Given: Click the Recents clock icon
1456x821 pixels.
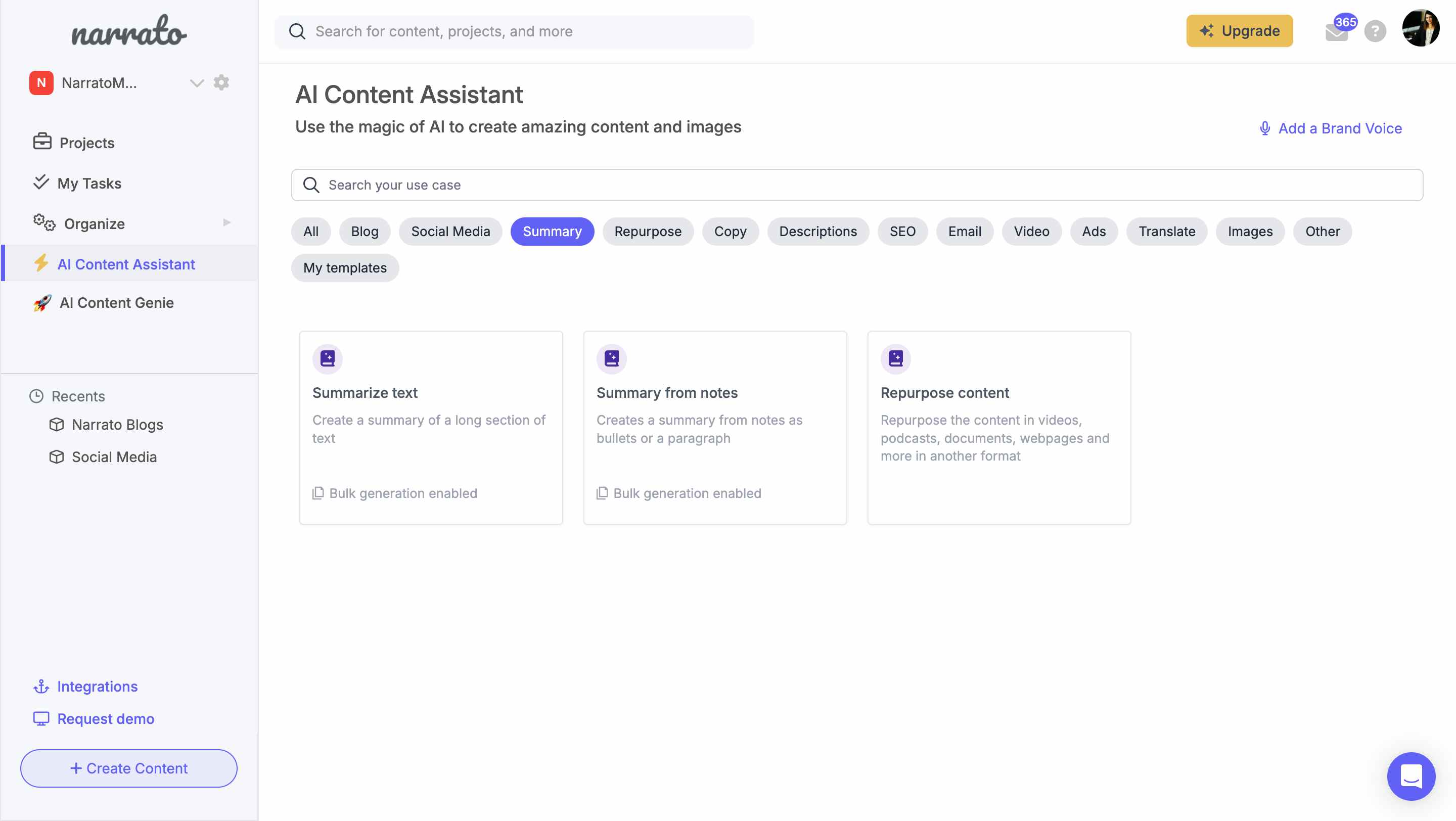Looking at the screenshot, I should click(36, 396).
